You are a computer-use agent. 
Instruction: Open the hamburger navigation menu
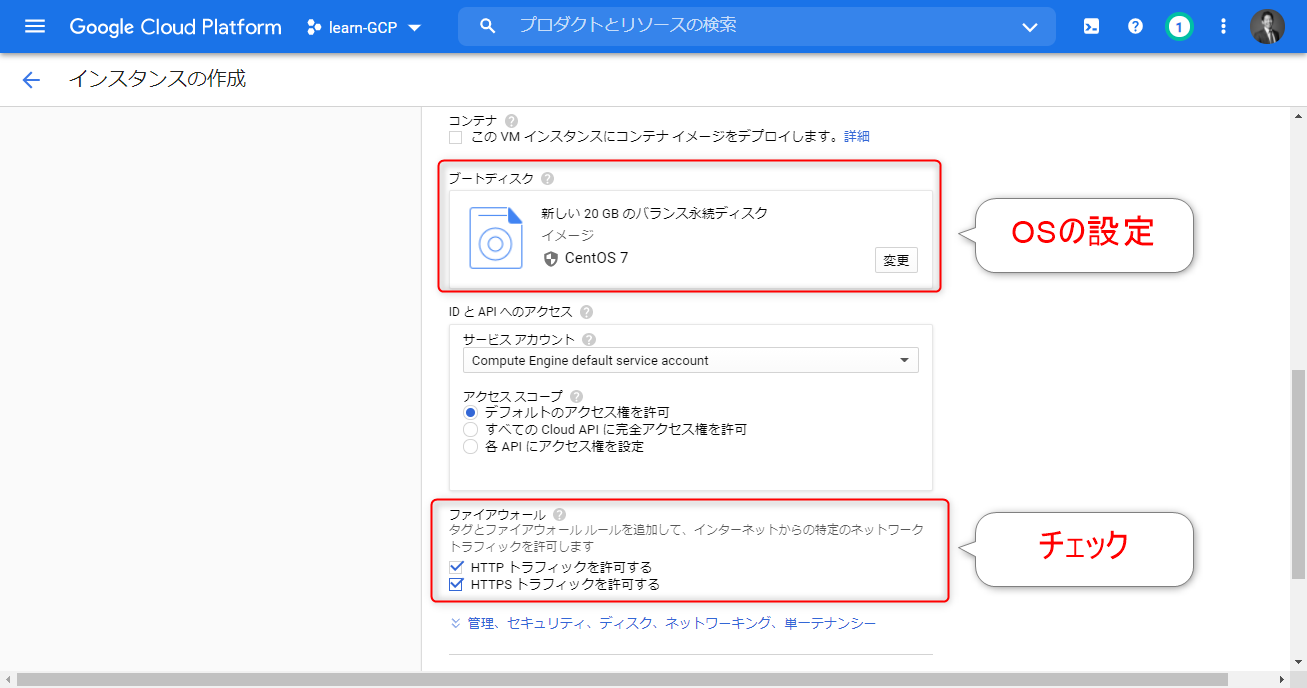click(x=35, y=27)
